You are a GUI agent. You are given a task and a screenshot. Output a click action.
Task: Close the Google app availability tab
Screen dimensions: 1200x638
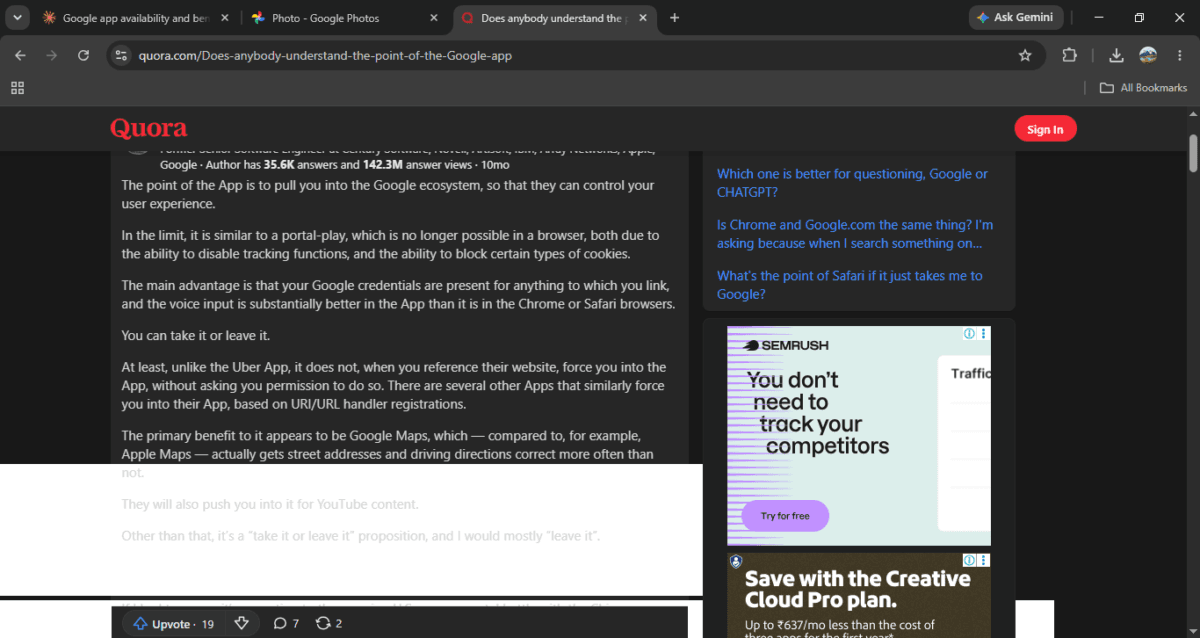[x=224, y=18]
